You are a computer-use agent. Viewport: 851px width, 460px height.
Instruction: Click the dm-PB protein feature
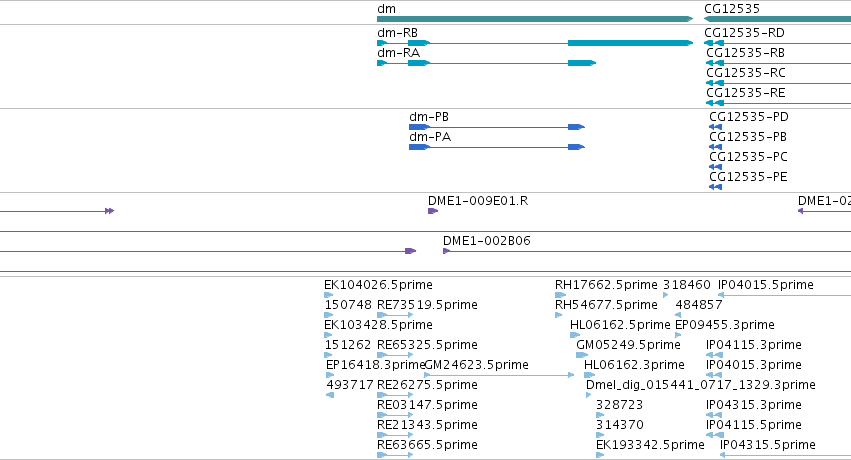tap(497, 127)
